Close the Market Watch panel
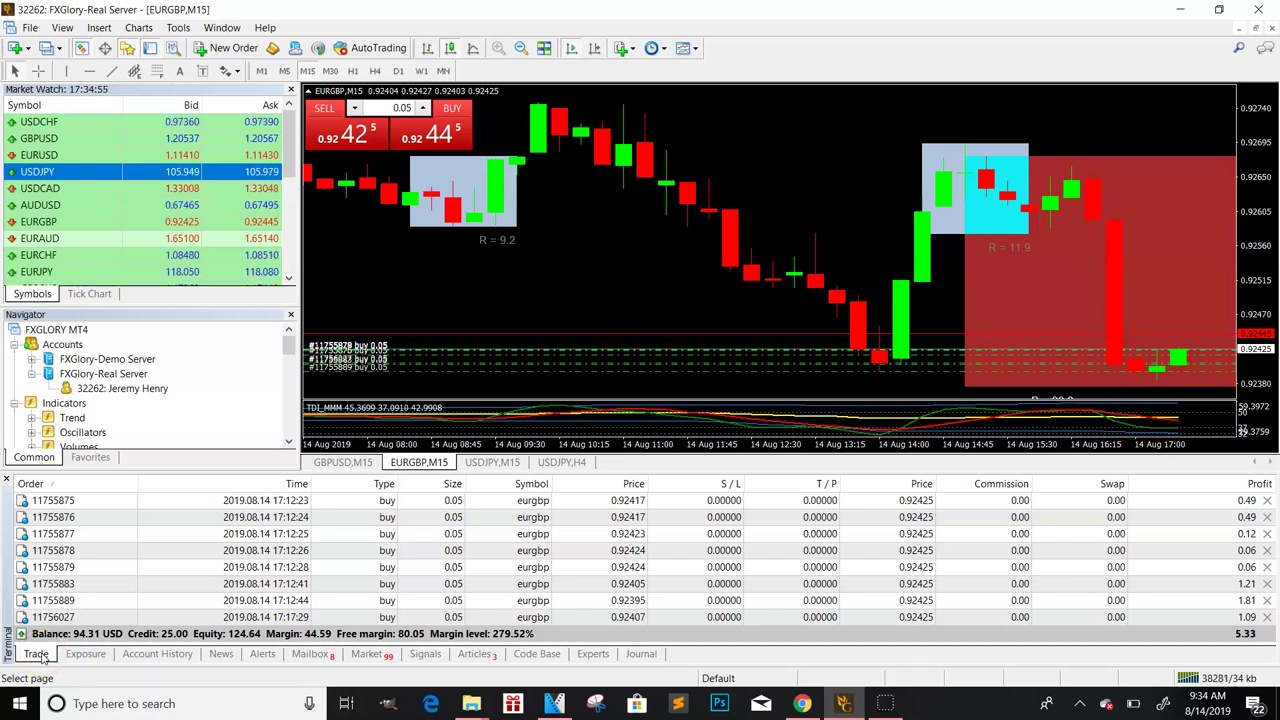The height and width of the screenshot is (720, 1280). (291, 89)
